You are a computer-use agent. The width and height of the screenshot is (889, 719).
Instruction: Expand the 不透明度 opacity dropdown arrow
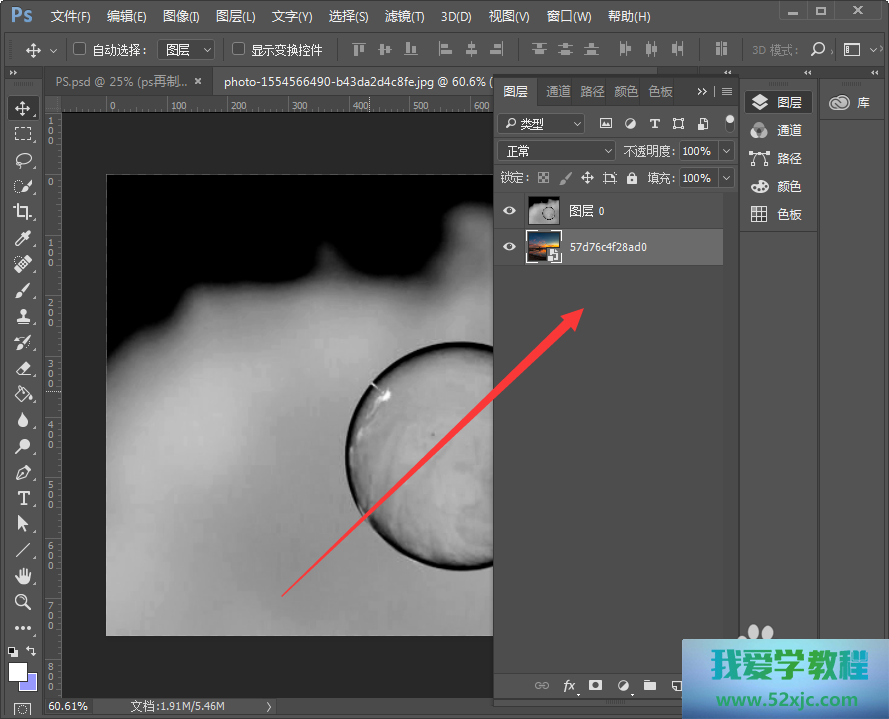tap(726, 151)
